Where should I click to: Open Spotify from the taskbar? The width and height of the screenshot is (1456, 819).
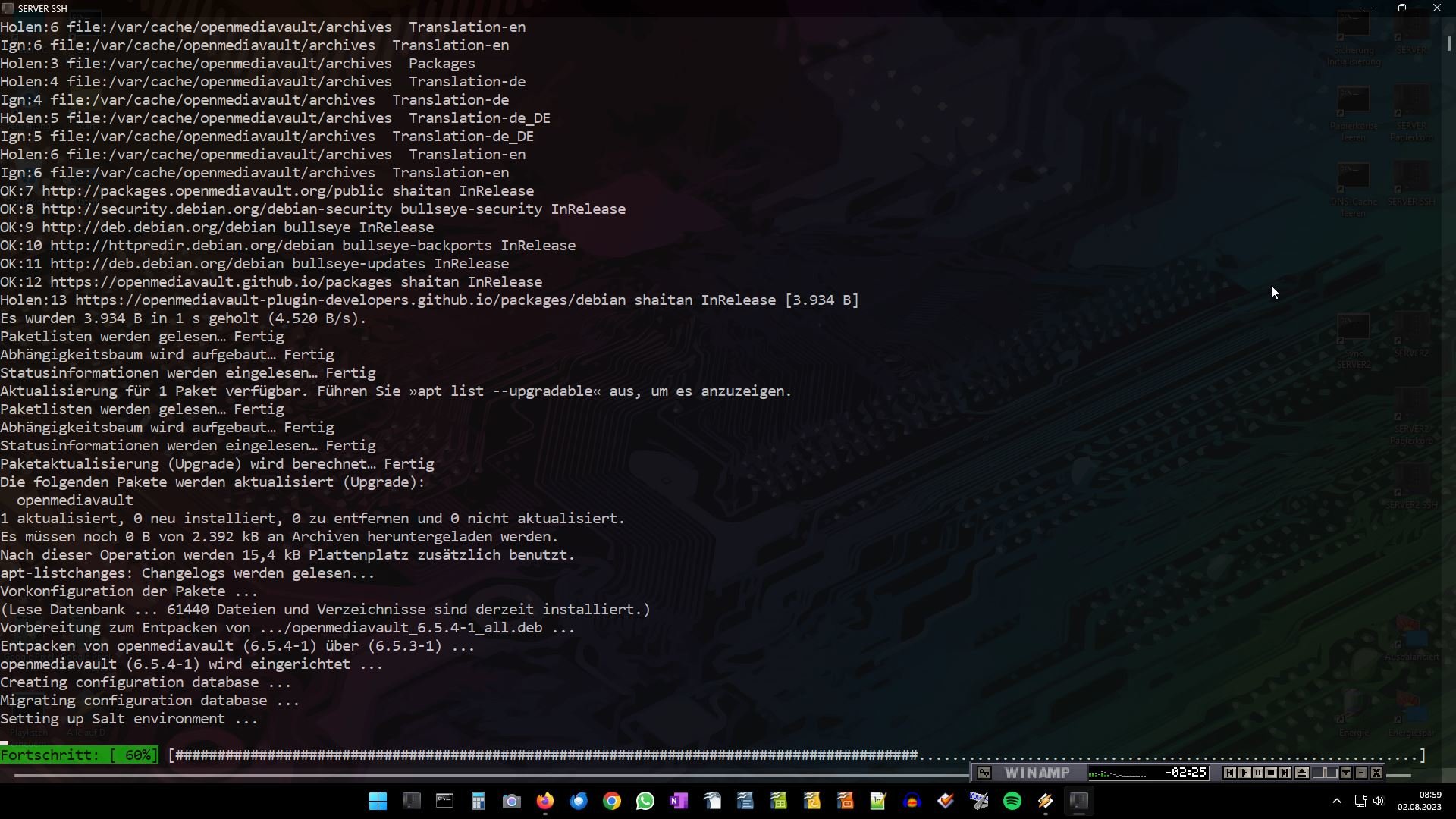click(1012, 802)
